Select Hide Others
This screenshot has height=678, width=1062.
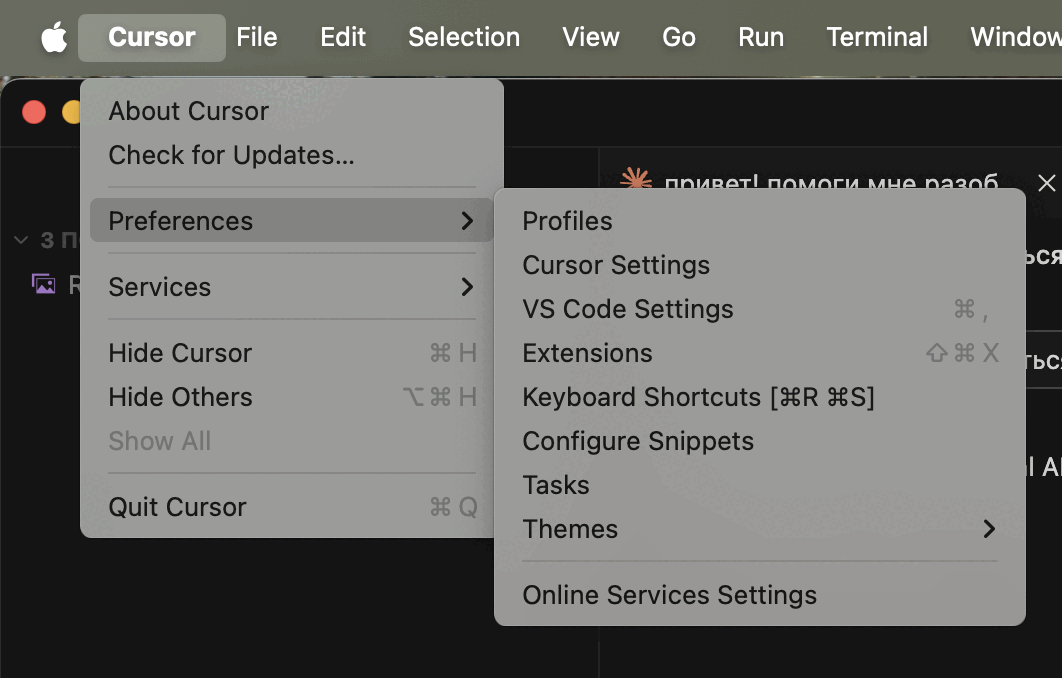[x=292, y=397]
